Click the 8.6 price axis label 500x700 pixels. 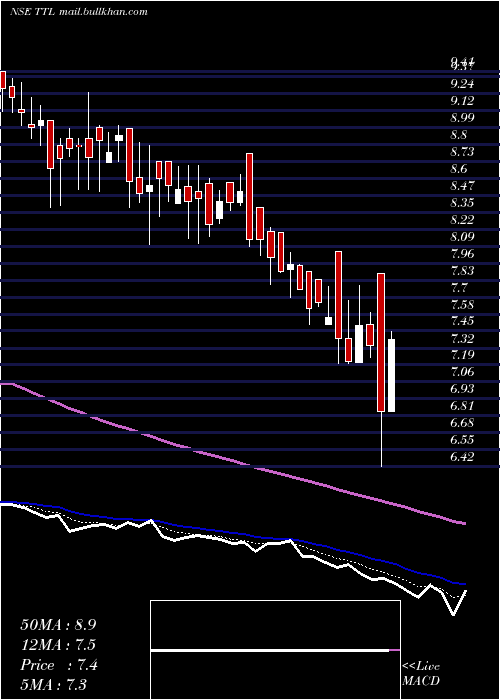(x=459, y=169)
